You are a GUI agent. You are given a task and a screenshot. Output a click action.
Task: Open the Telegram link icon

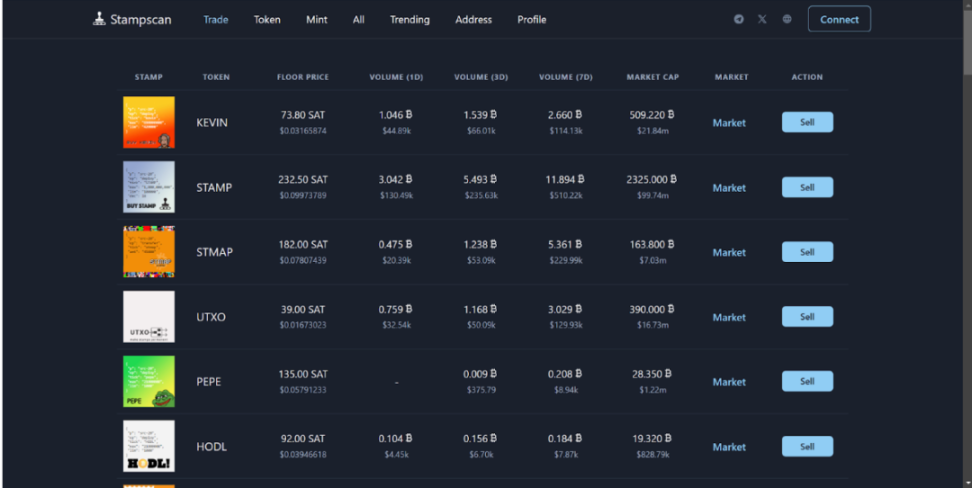tap(739, 19)
